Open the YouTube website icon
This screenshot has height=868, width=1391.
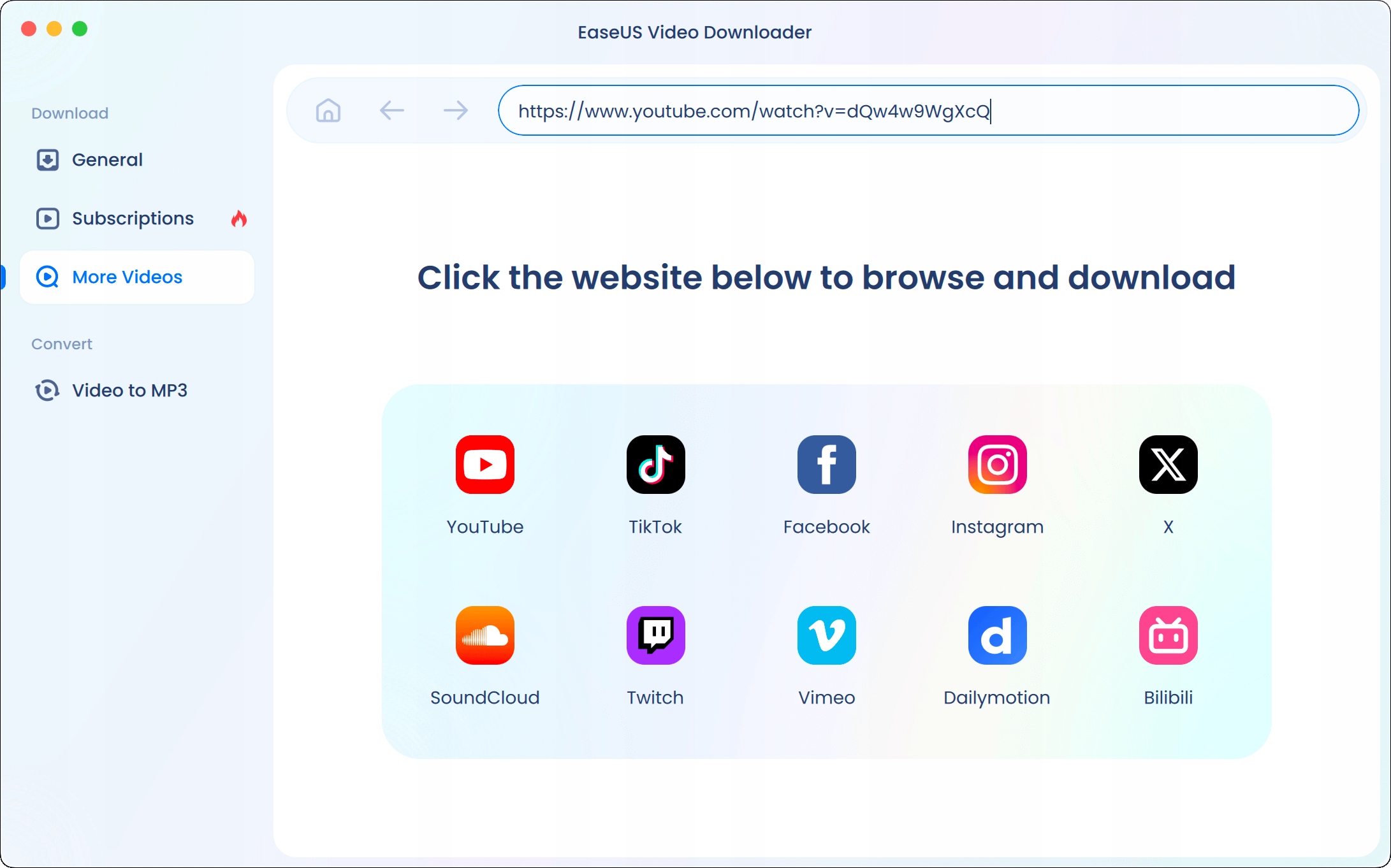pos(484,465)
